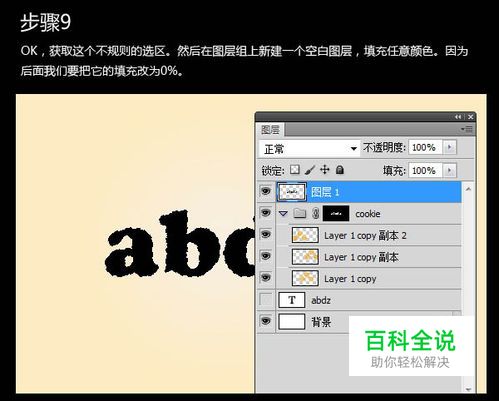Toggle lock position move icon
This screenshot has width=499, height=401.
click(x=325, y=170)
